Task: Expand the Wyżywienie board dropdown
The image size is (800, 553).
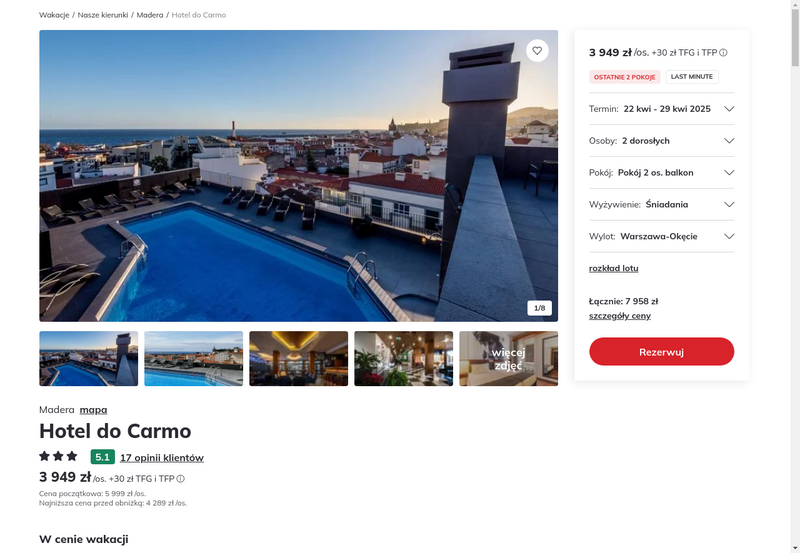Action: coord(661,205)
